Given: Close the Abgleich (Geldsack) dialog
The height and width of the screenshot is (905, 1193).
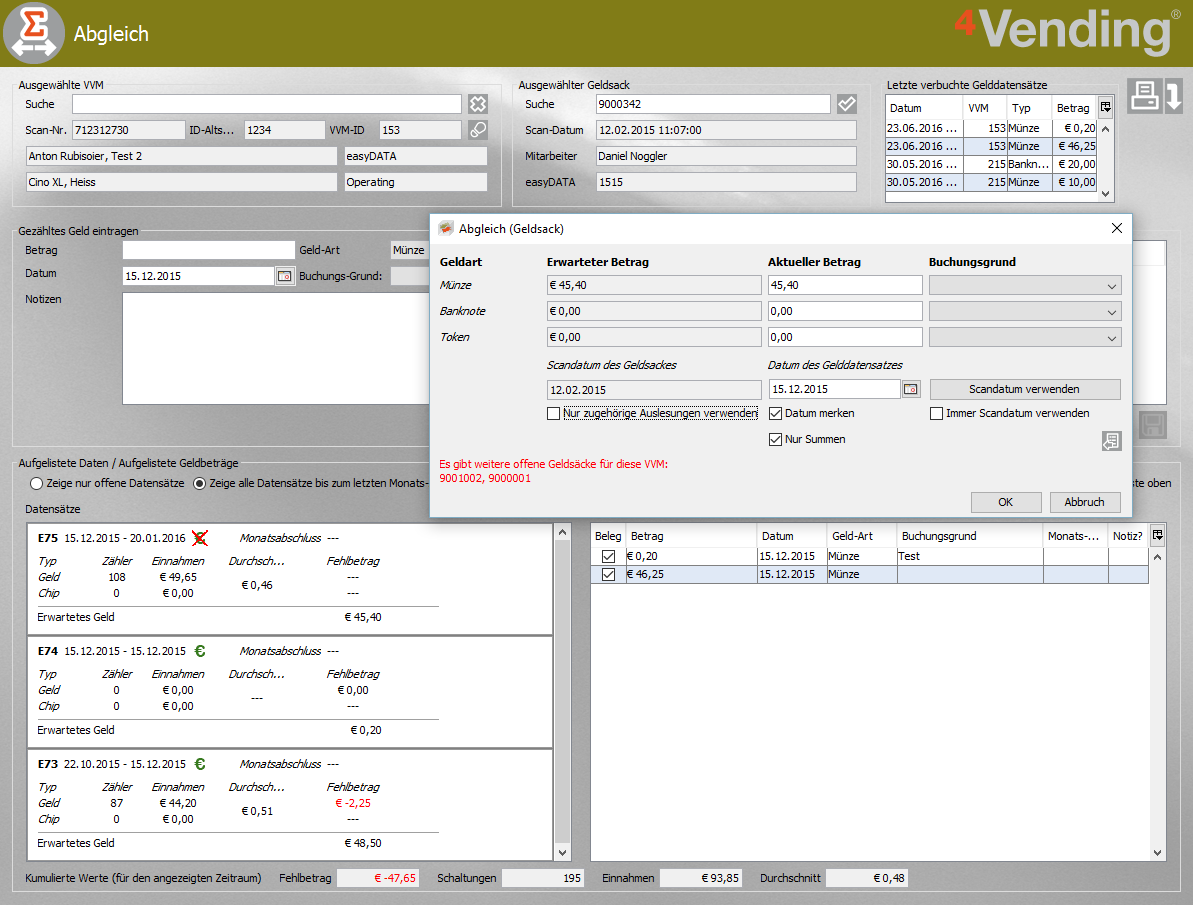Looking at the screenshot, I should (x=1116, y=228).
